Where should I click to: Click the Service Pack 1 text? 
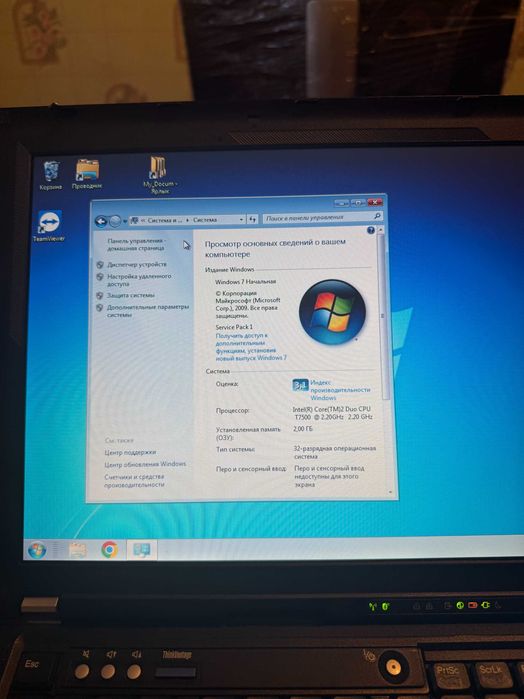234,327
